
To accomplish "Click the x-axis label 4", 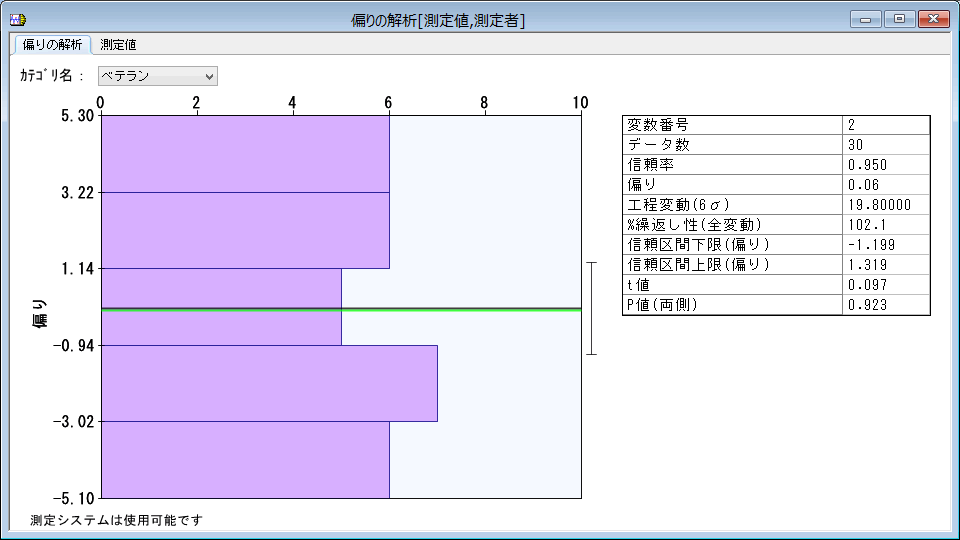I will [x=292, y=103].
